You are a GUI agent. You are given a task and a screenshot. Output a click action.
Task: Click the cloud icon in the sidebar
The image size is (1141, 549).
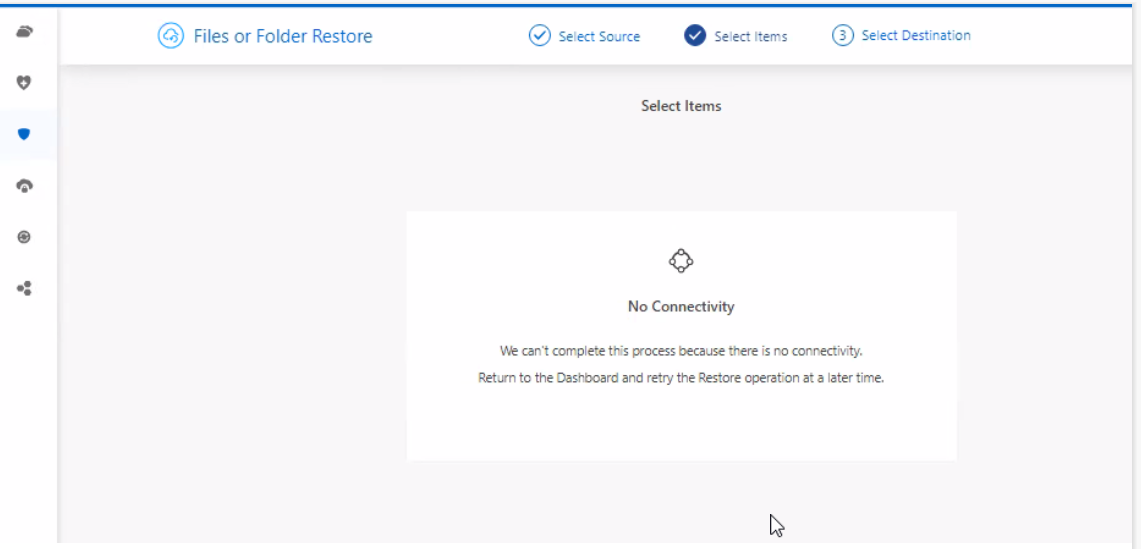point(25,33)
